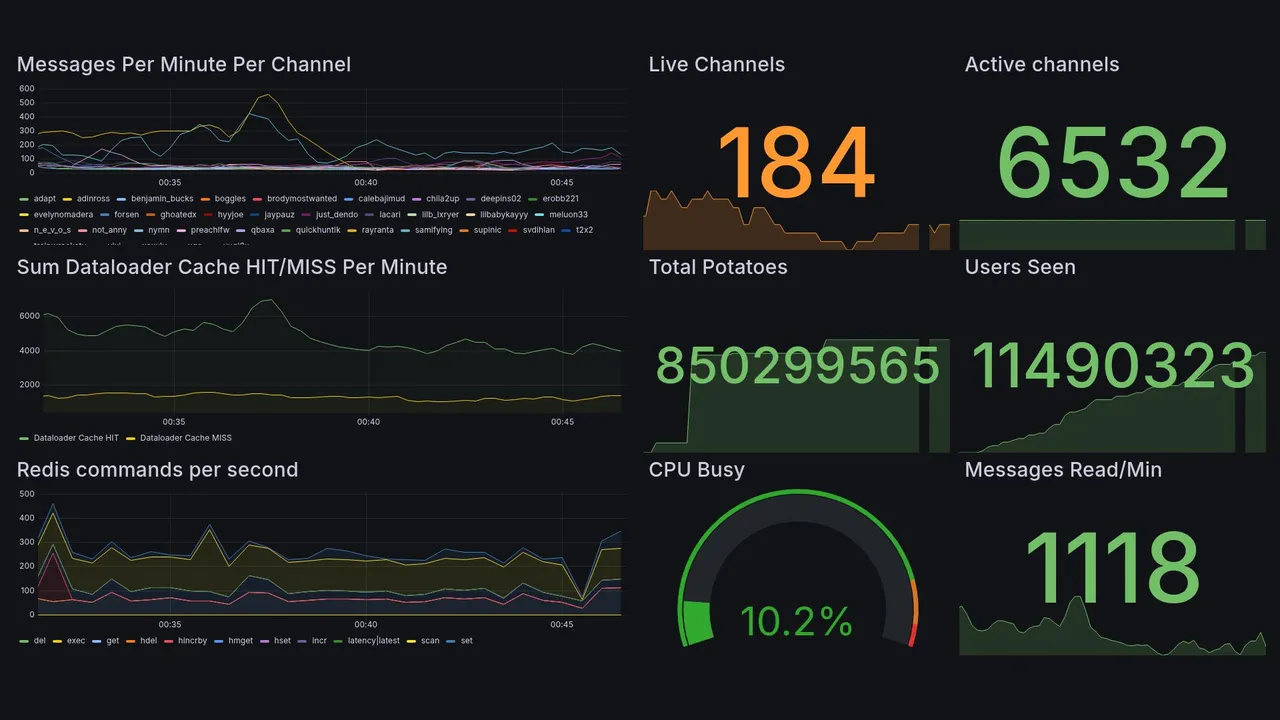Open the Sum Dataloader Cache HIT/MISS panel title menu
Screen dimensions: 1280x720
232,267
